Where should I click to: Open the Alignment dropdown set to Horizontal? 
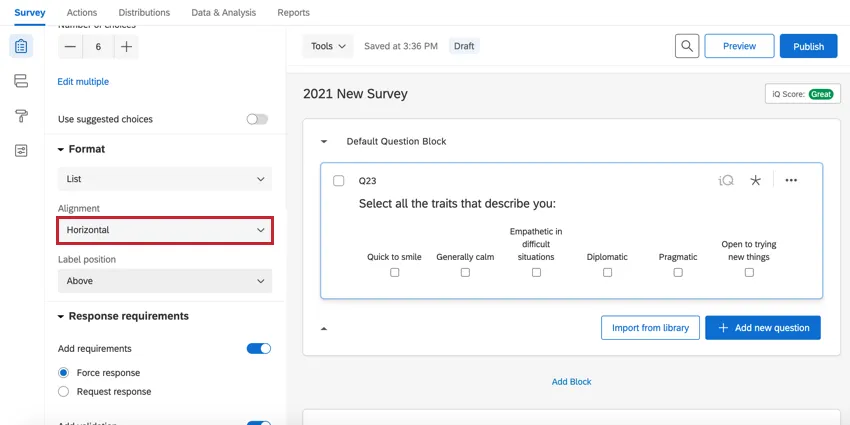pyautogui.click(x=164, y=230)
